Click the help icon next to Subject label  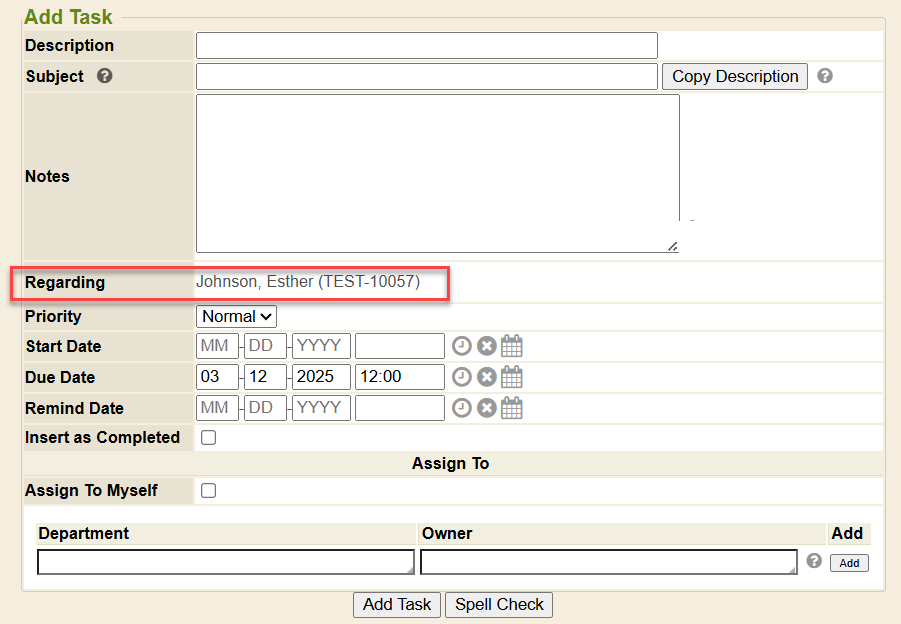click(x=105, y=76)
